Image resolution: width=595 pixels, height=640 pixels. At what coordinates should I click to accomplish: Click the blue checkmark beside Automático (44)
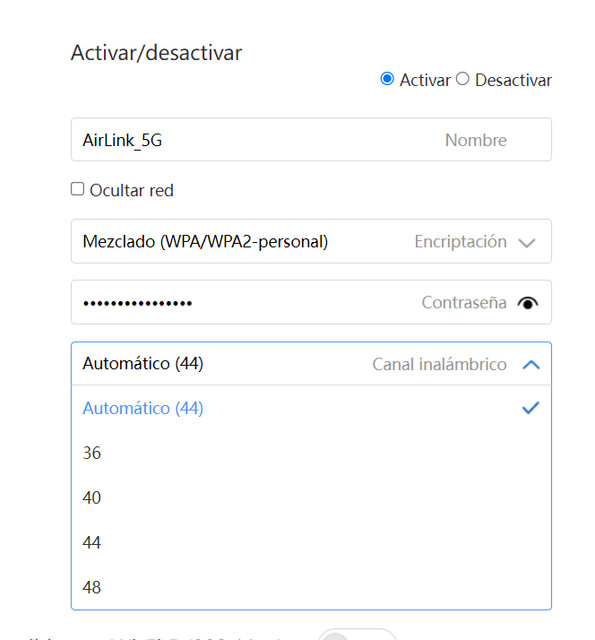coord(531,408)
